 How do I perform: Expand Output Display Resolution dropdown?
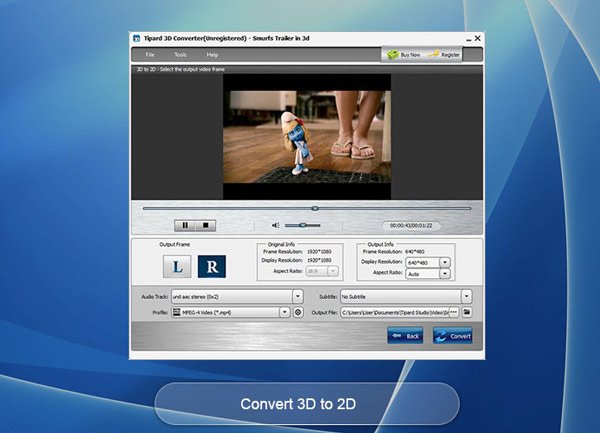[x=445, y=262]
